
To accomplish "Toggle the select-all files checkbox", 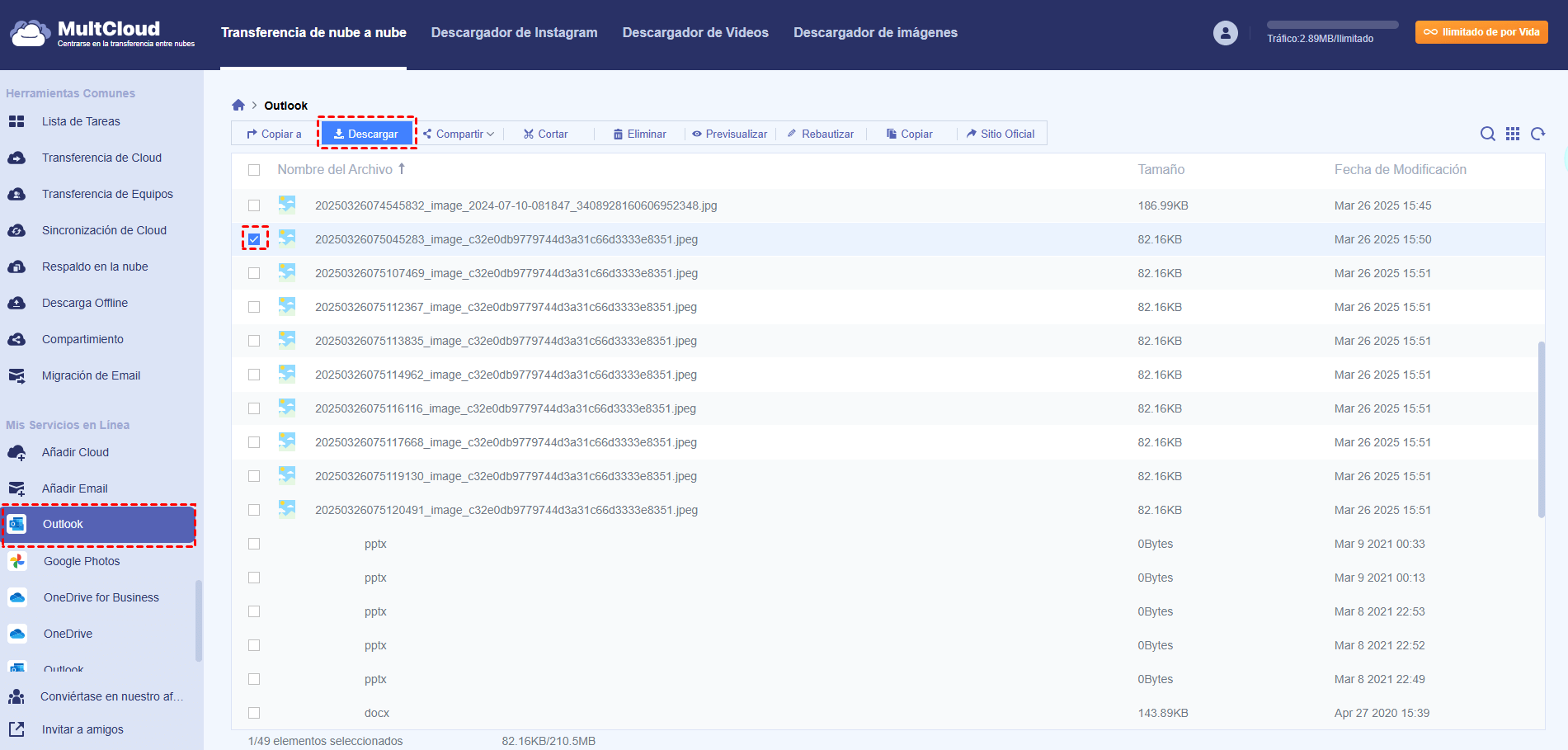I will point(254,170).
